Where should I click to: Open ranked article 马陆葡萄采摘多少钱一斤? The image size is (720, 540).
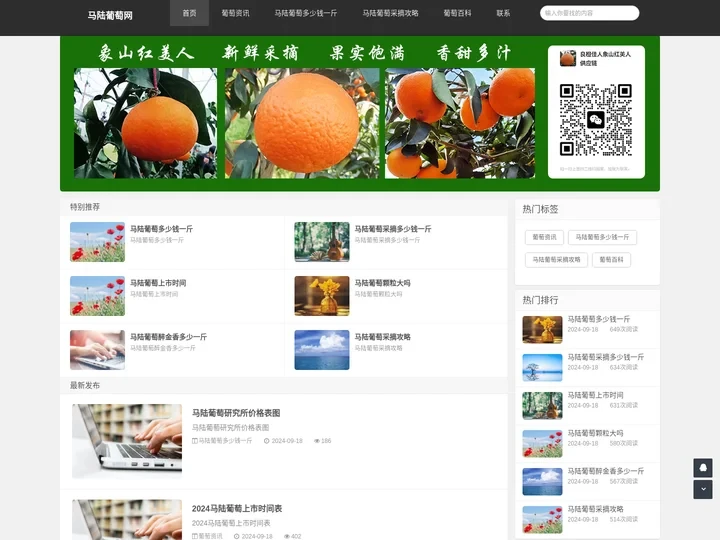point(606,357)
